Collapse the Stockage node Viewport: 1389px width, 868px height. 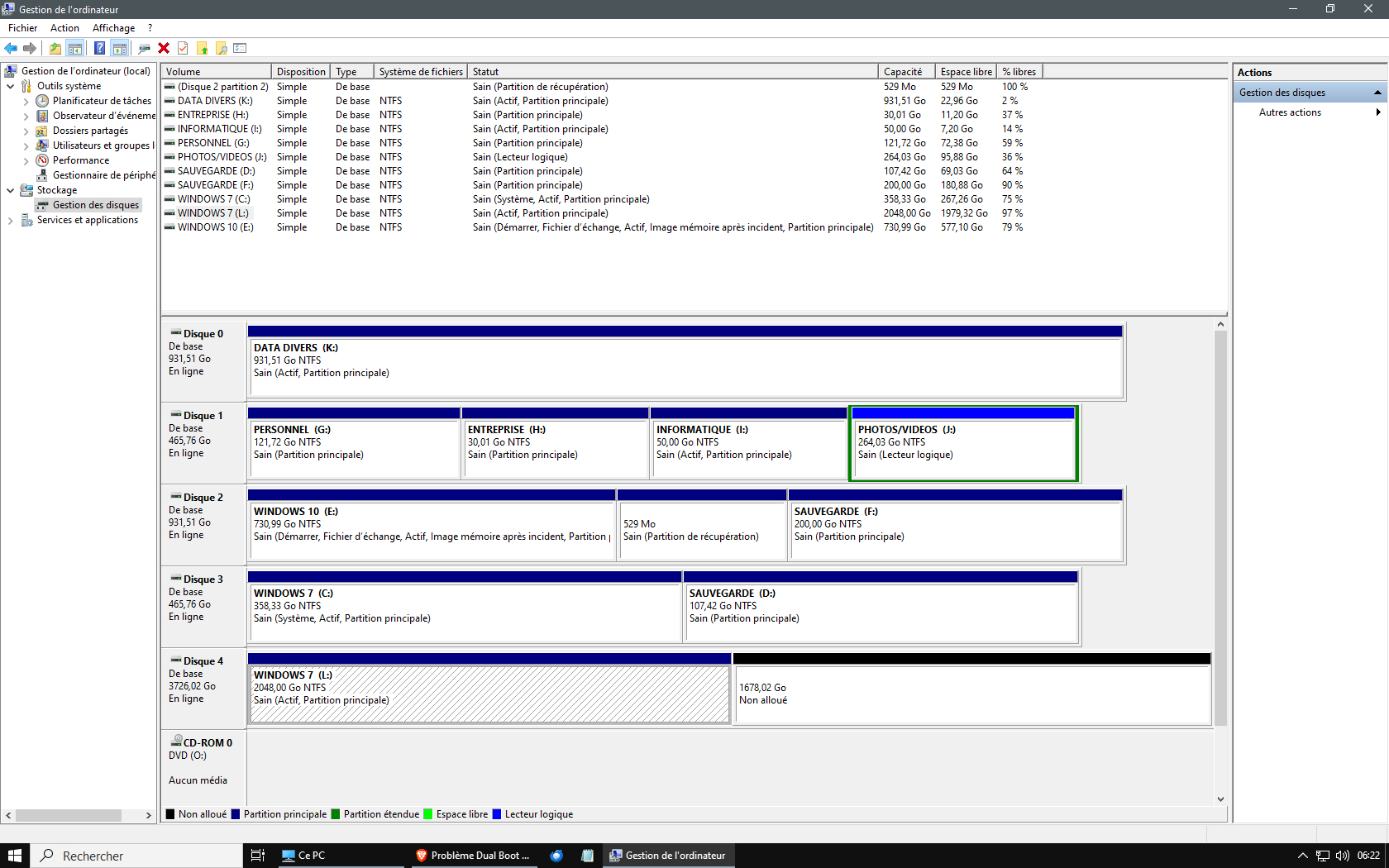[11, 190]
